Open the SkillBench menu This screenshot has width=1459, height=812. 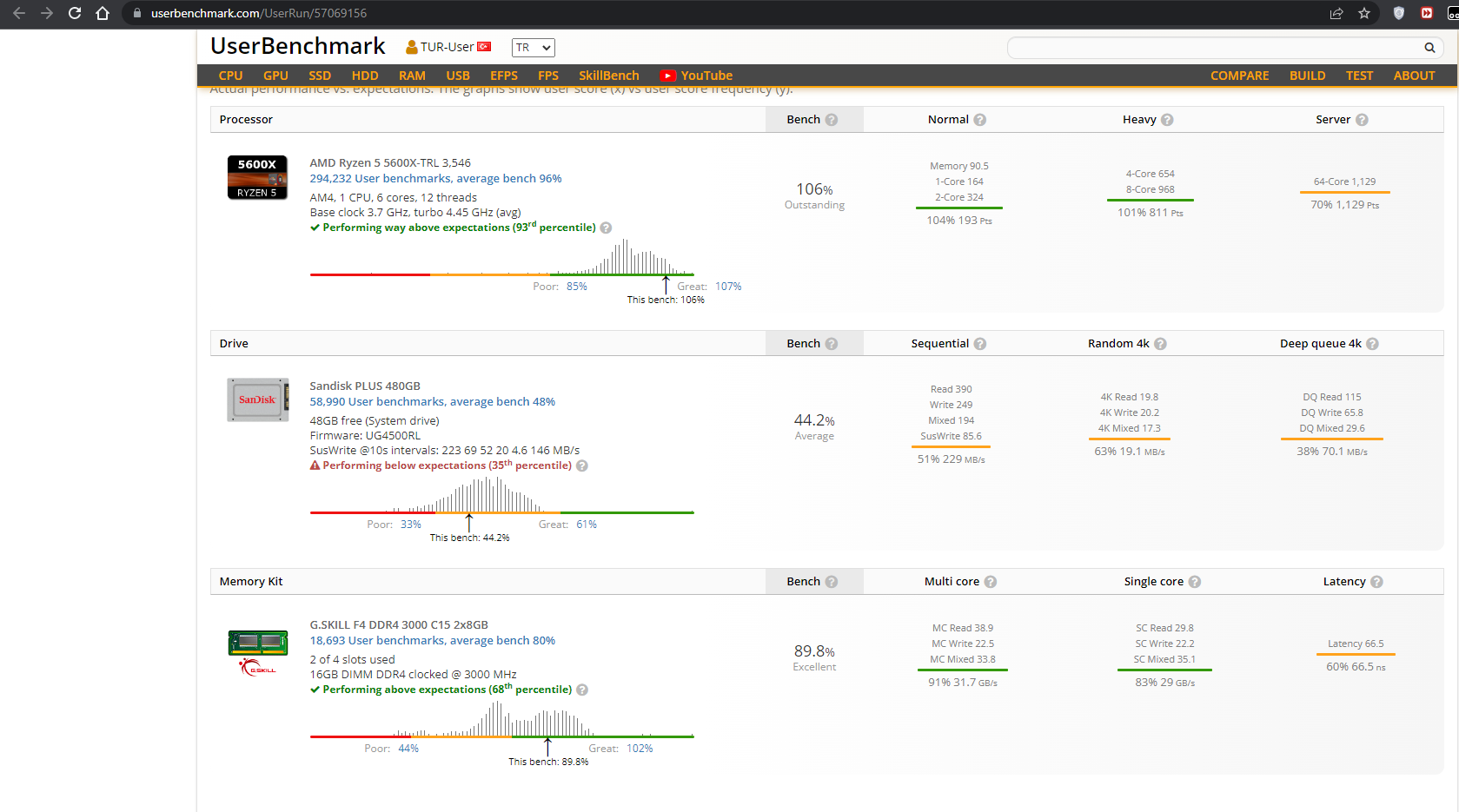(x=609, y=76)
